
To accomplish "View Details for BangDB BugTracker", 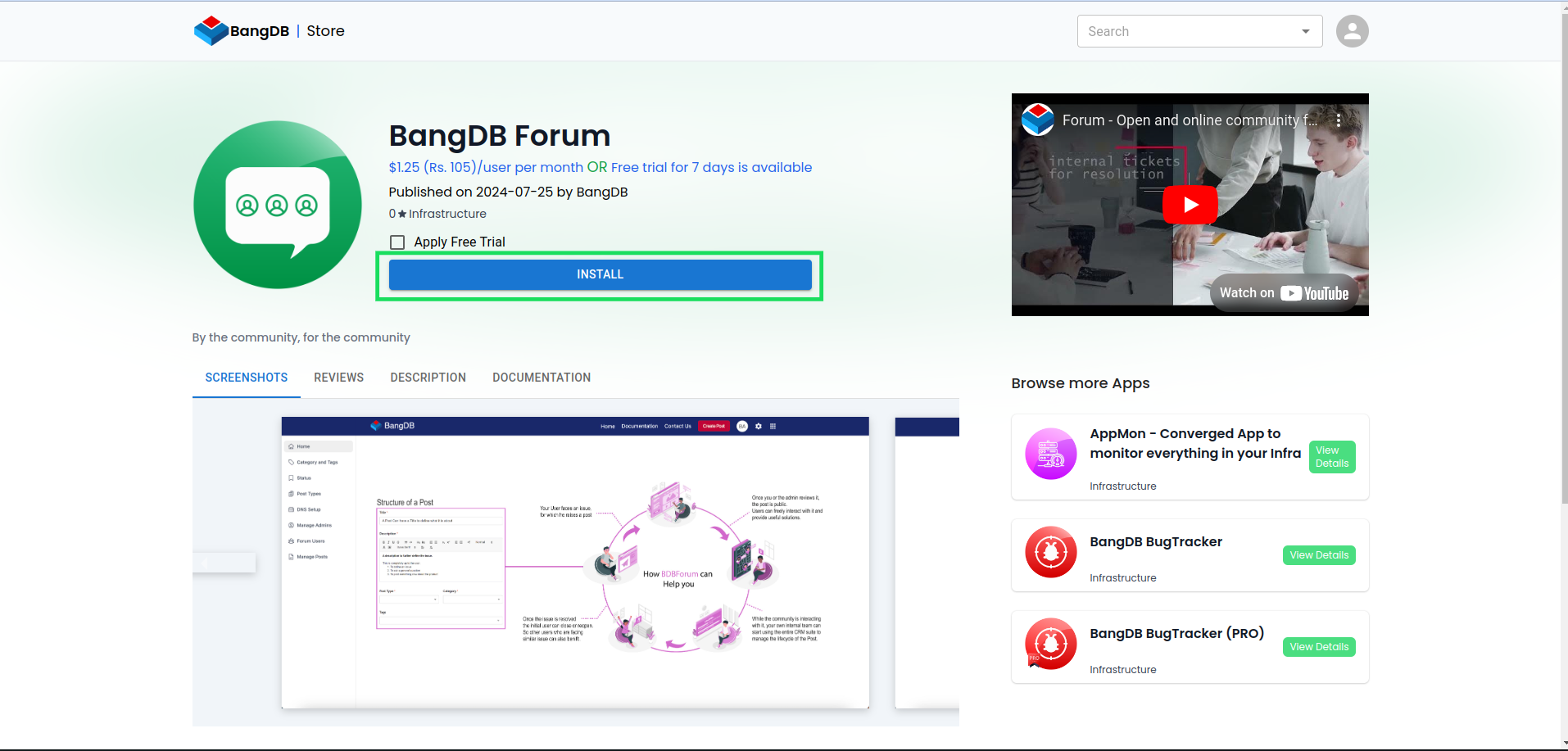I will click(x=1319, y=555).
